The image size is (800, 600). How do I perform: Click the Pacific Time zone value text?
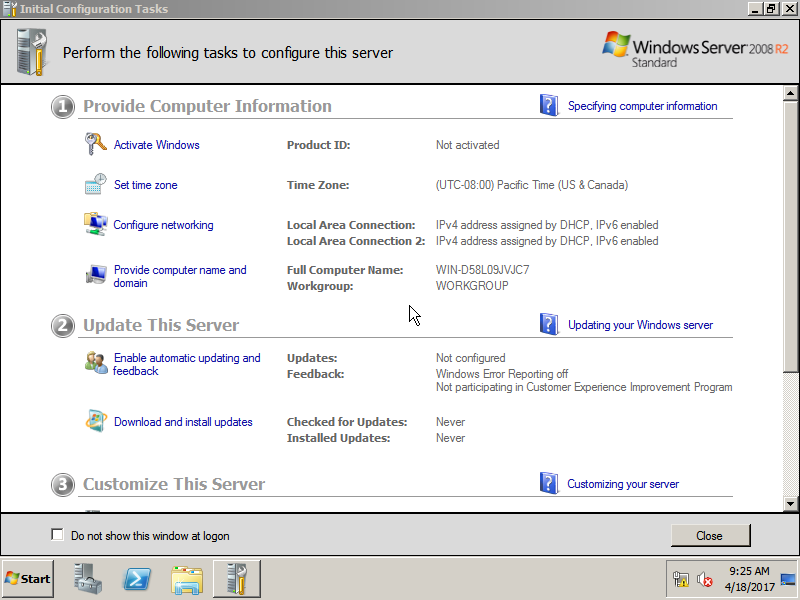coord(532,185)
